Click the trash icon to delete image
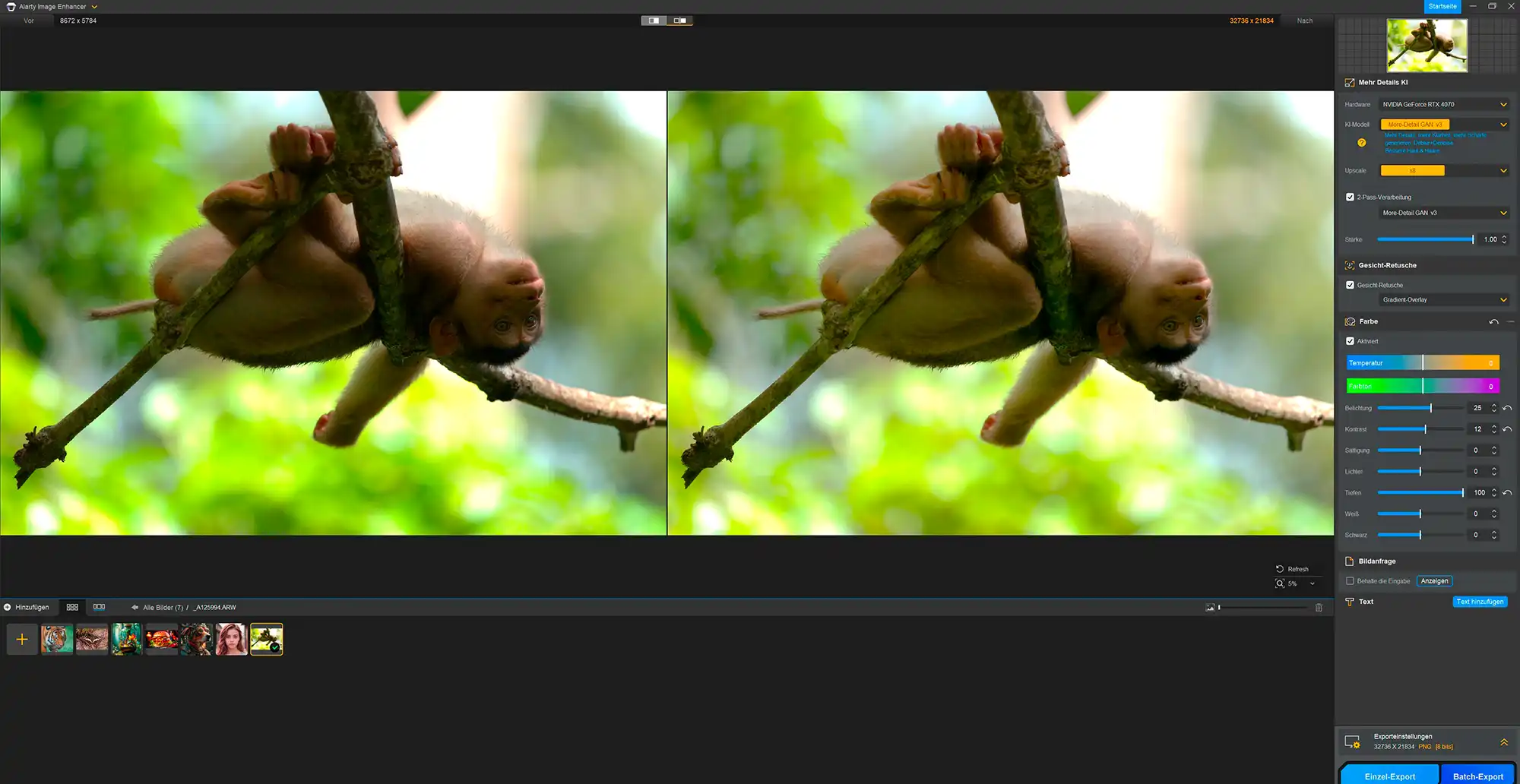Viewport: 1520px width, 784px height. 1319,608
